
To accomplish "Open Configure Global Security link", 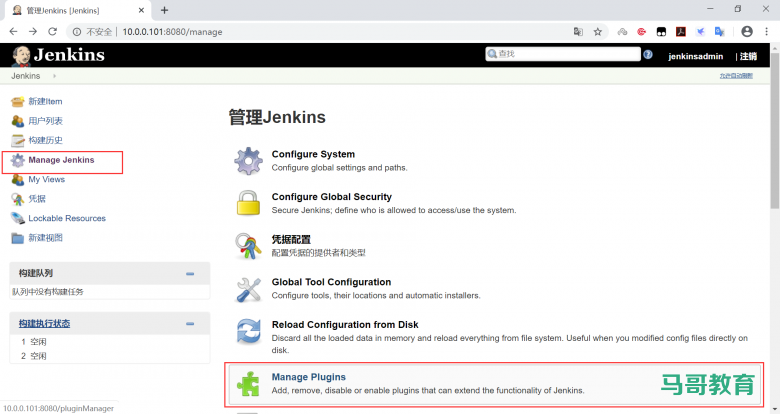I will [x=332, y=197].
